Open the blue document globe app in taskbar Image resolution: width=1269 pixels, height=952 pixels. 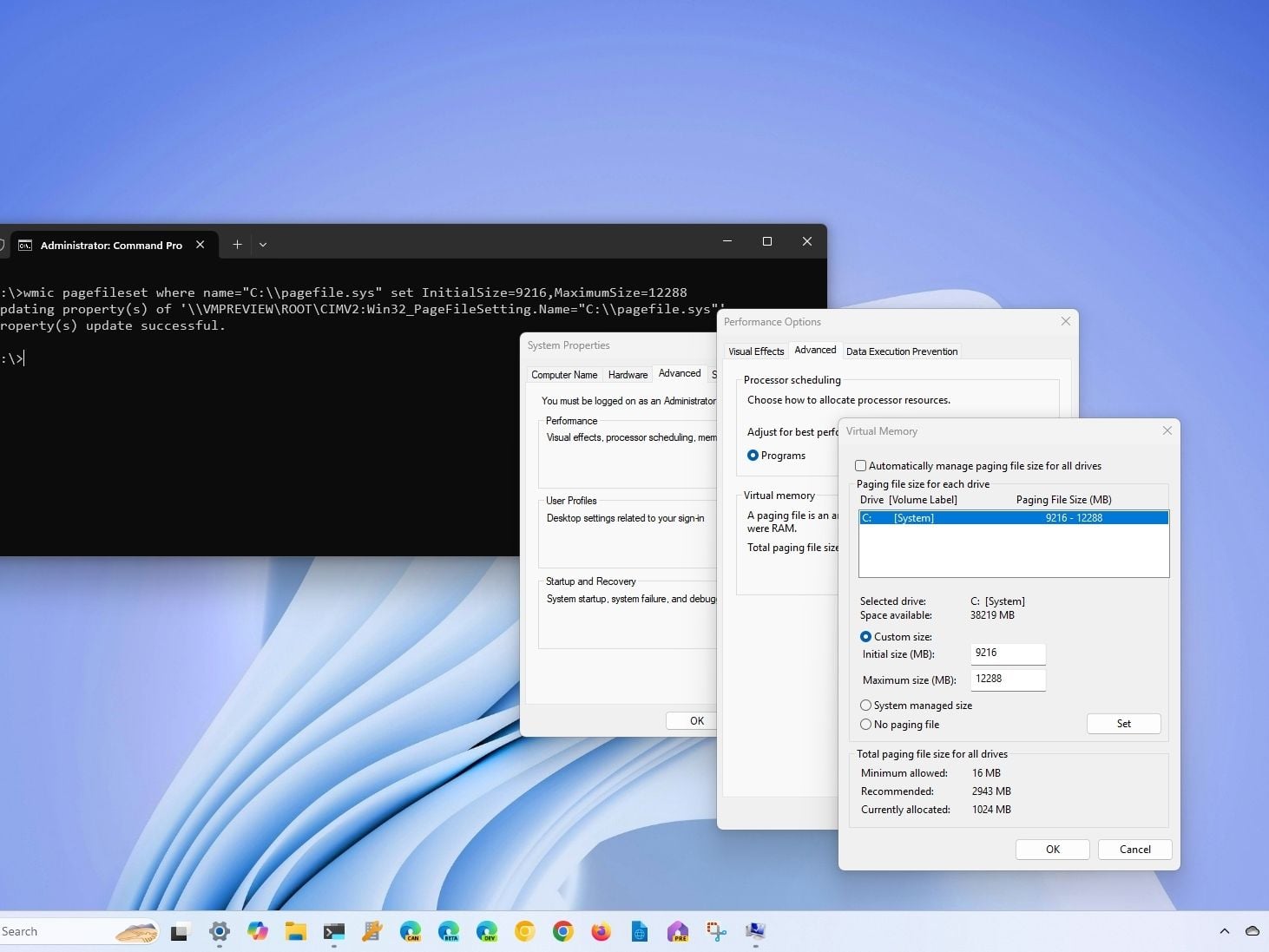click(640, 932)
